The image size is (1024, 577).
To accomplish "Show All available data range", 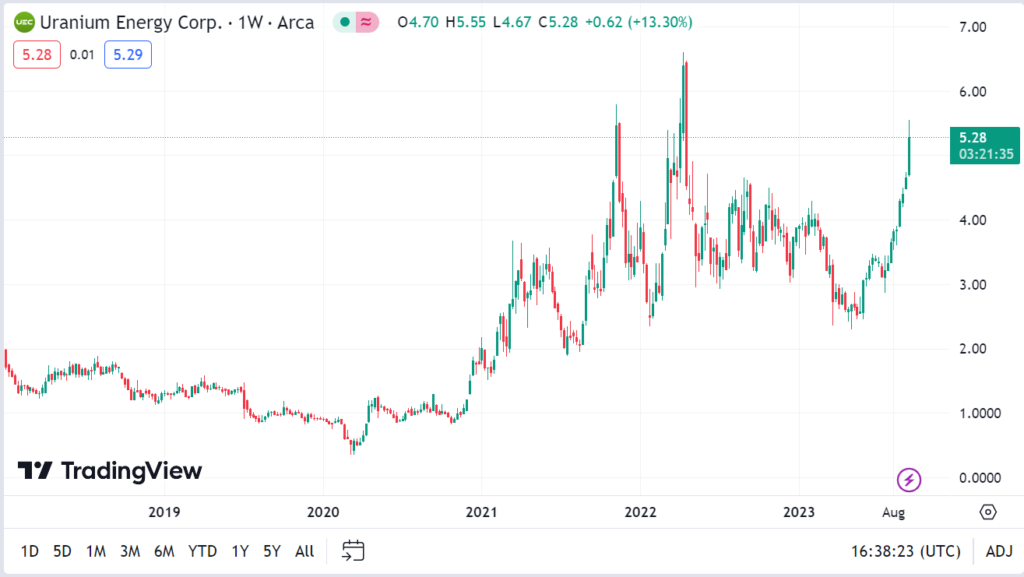I will pyautogui.click(x=305, y=551).
